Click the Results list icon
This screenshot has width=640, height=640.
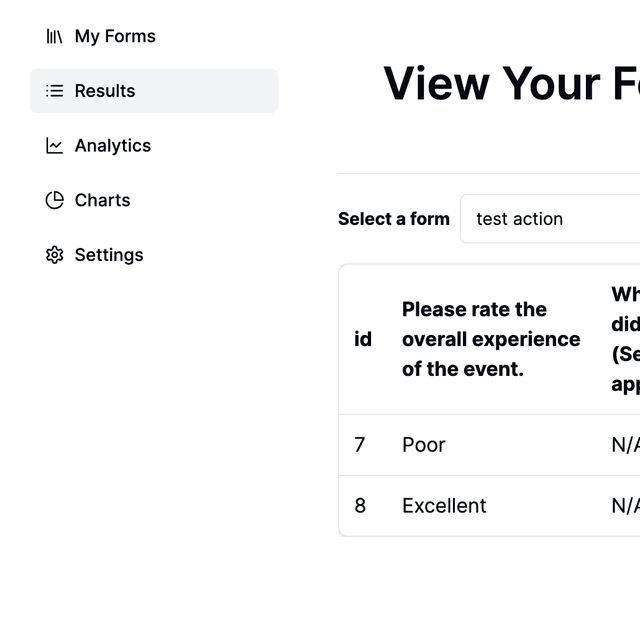tap(54, 91)
